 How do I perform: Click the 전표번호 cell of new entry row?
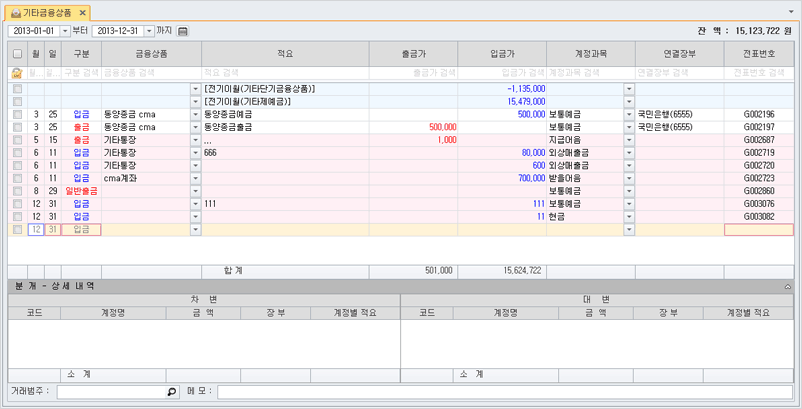point(759,230)
